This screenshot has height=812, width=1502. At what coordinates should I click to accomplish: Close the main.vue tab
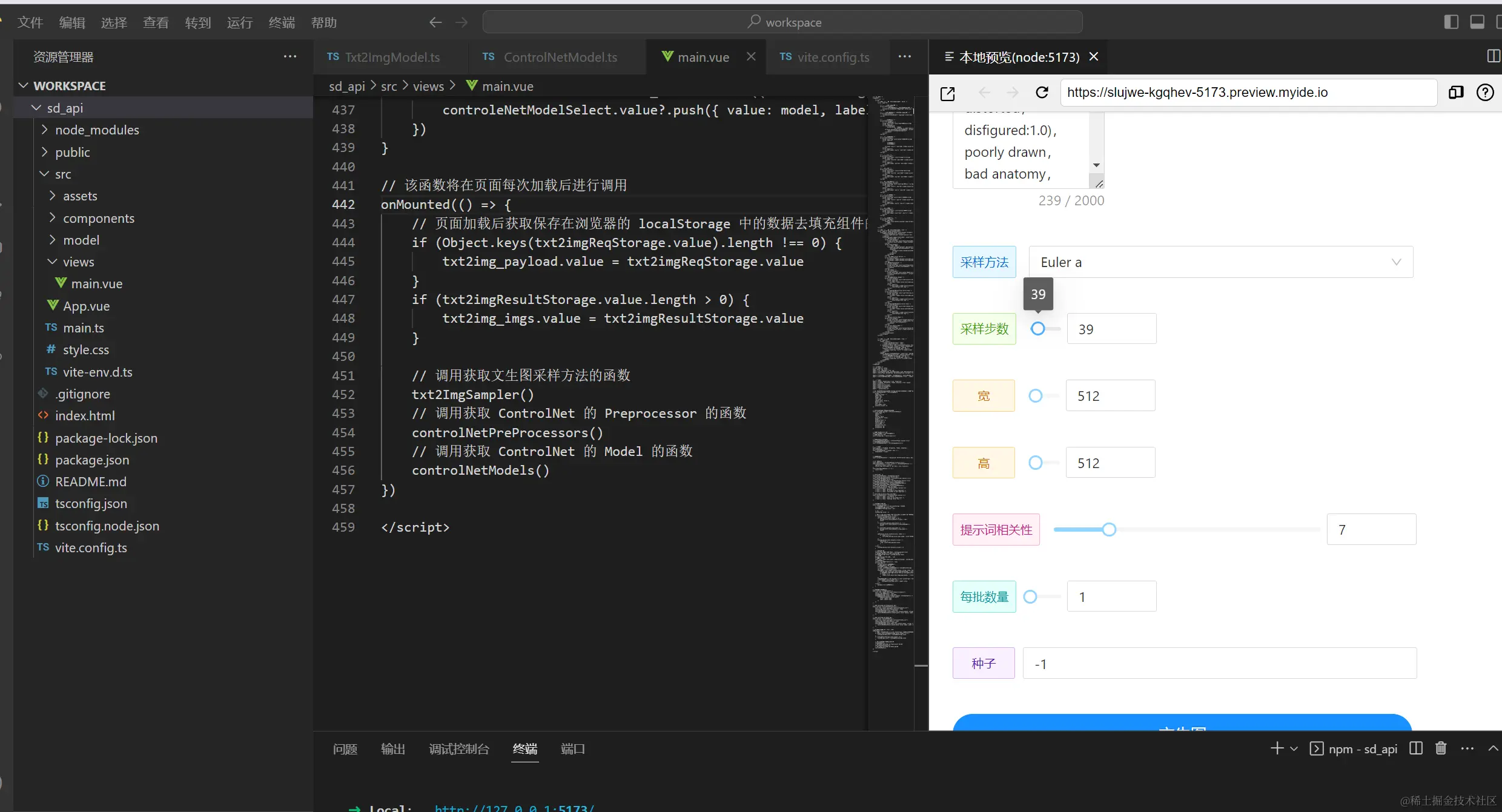click(x=751, y=56)
